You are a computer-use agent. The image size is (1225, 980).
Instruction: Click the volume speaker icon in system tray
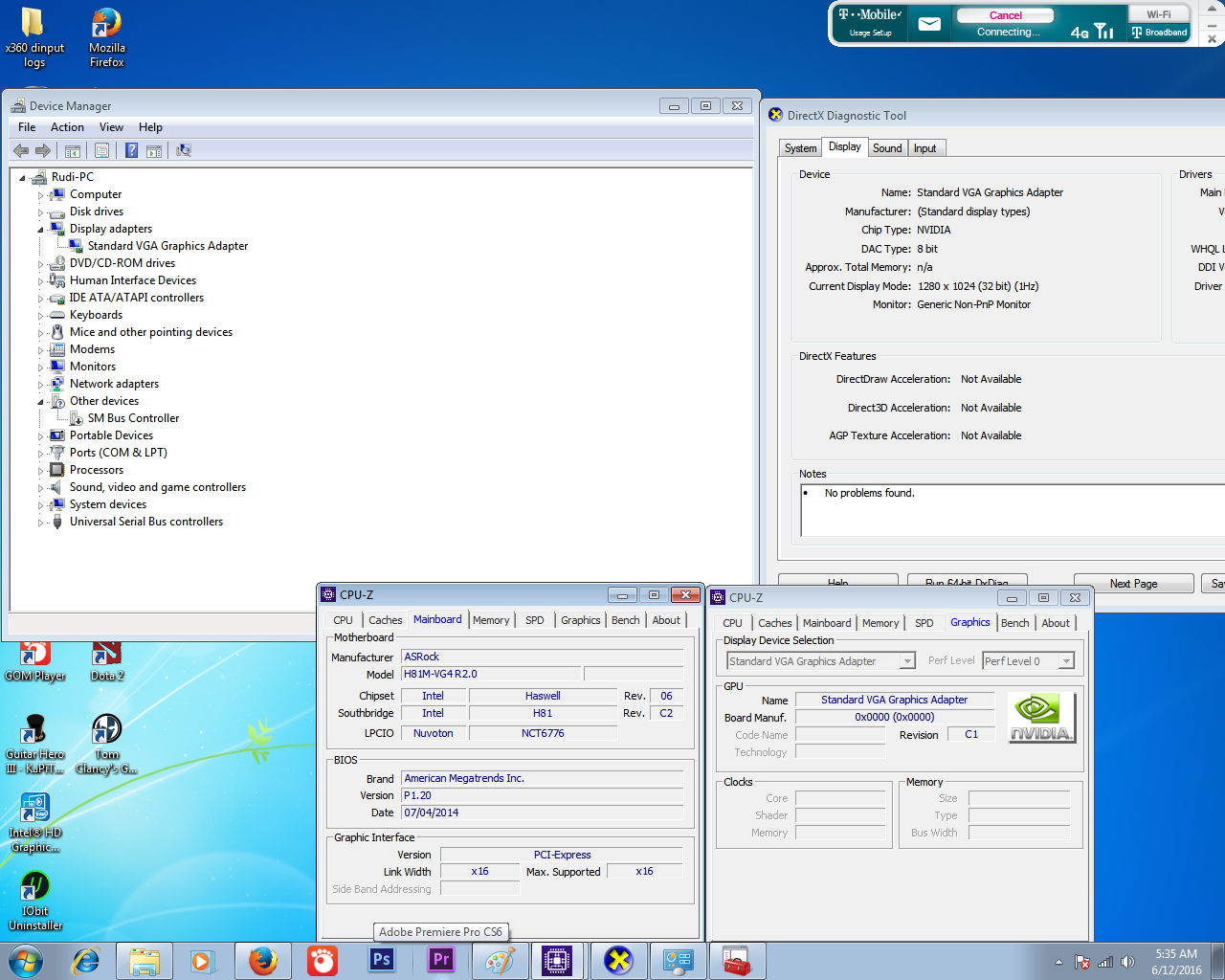[1127, 962]
